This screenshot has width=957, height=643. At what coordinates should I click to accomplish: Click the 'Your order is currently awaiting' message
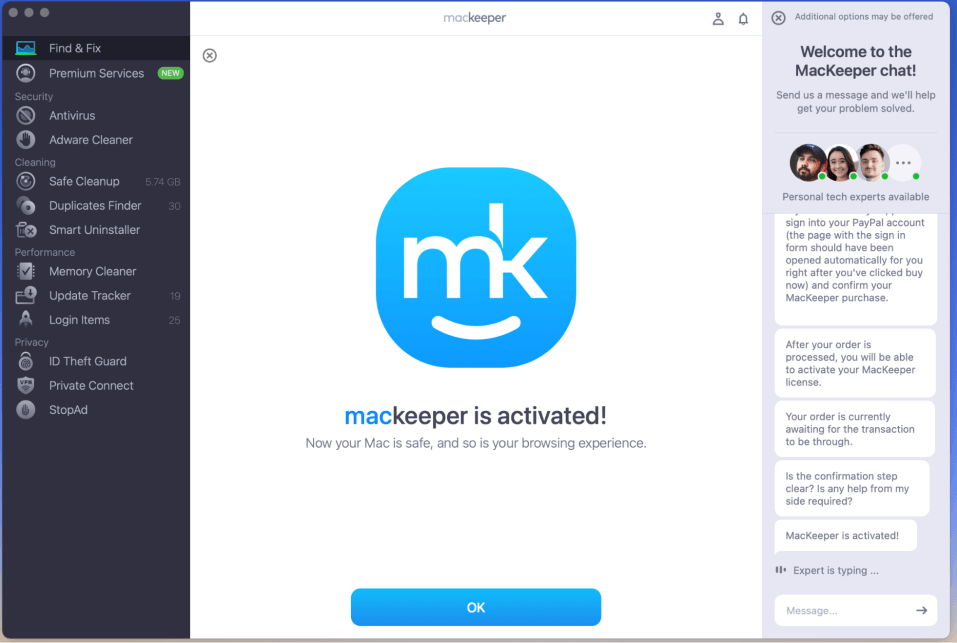click(x=854, y=429)
